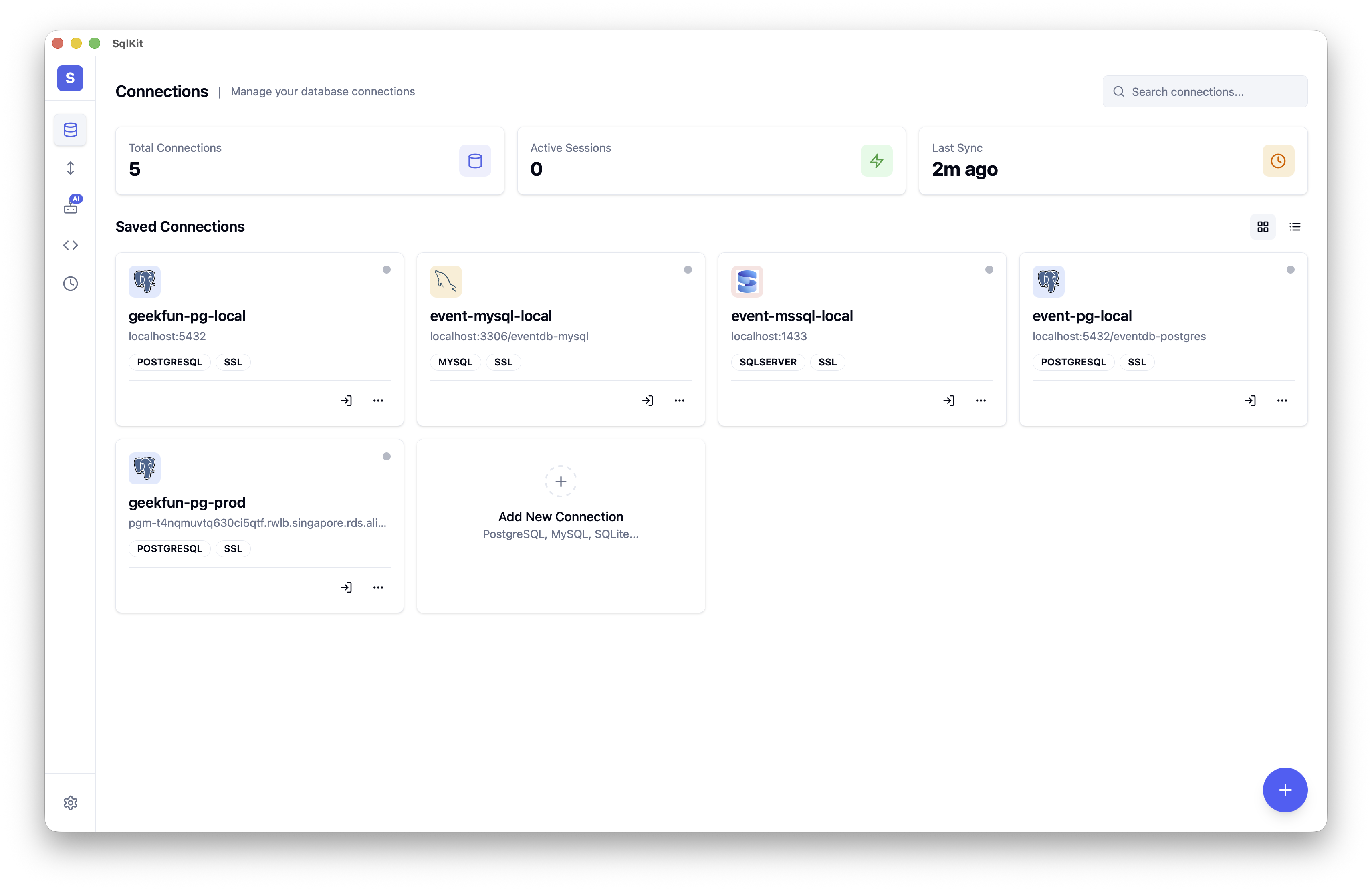Click the search connections field
The height and width of the screenshot is (891, 1372).
[x=1204, y=91]
